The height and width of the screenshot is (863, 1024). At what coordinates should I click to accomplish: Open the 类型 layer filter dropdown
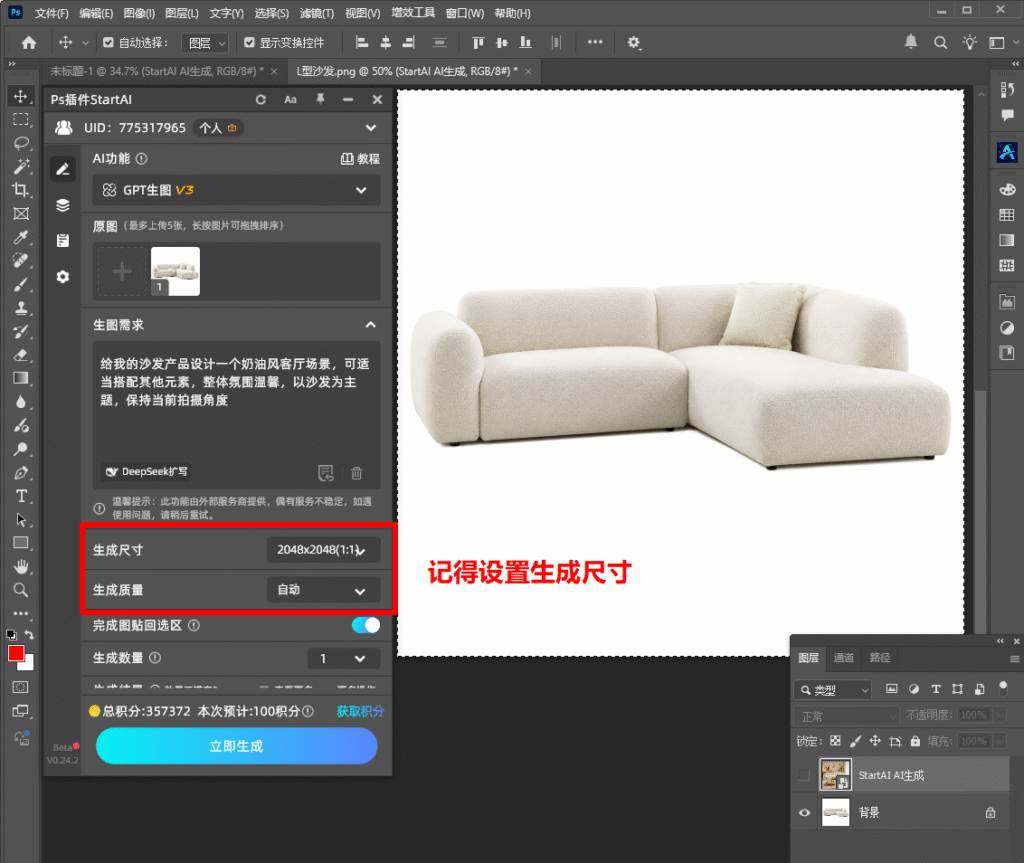833,690
